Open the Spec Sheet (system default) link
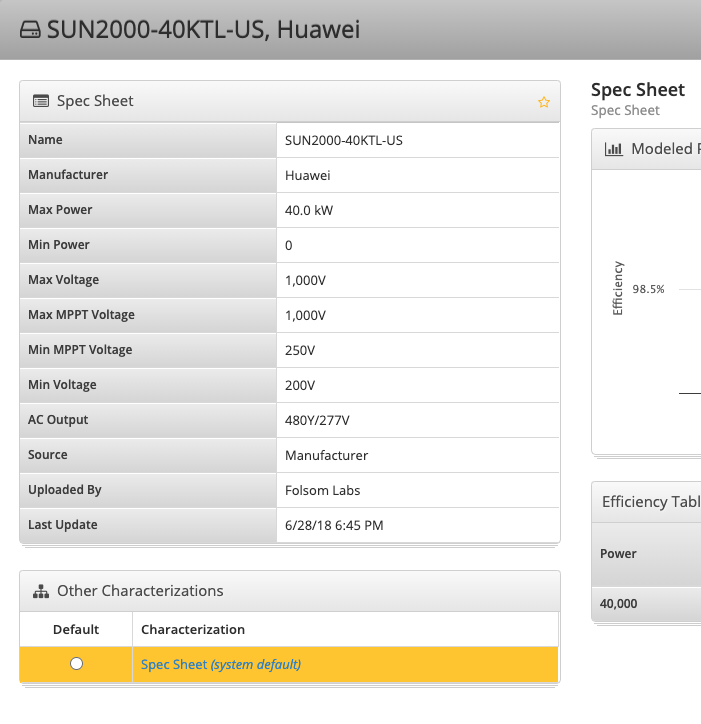Image resolution: width=701 pixels, height=724 pixels. (x=221, y=664)
